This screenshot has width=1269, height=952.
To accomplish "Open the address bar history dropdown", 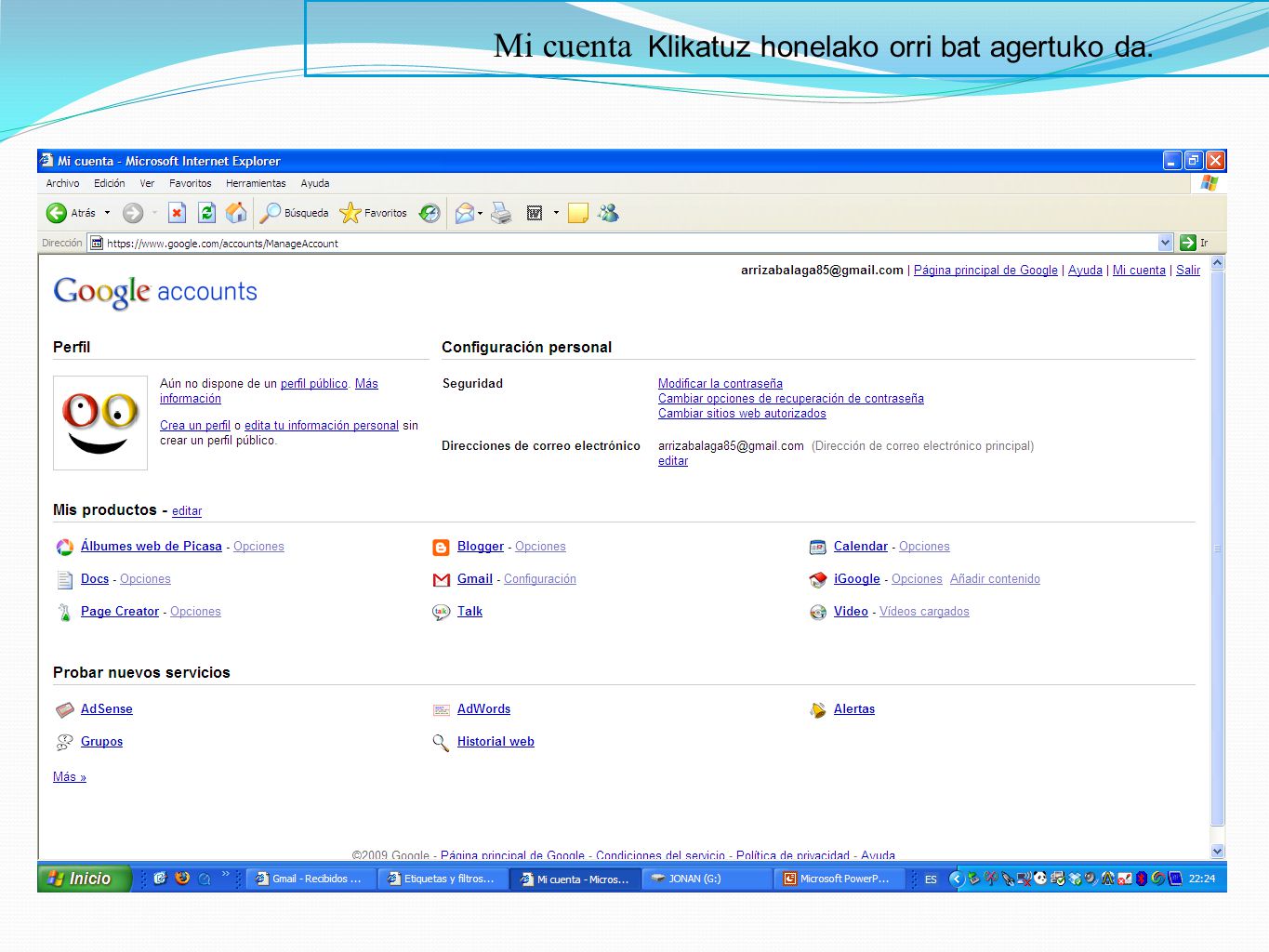I will point(1165,243).
